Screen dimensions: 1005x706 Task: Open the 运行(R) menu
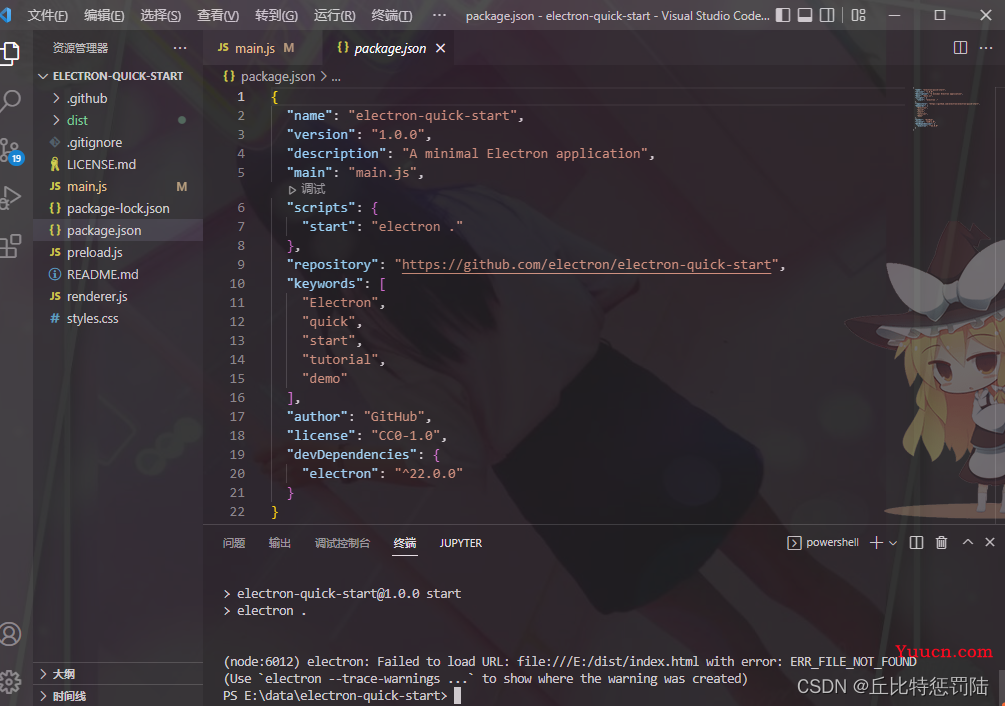[335, 15]
